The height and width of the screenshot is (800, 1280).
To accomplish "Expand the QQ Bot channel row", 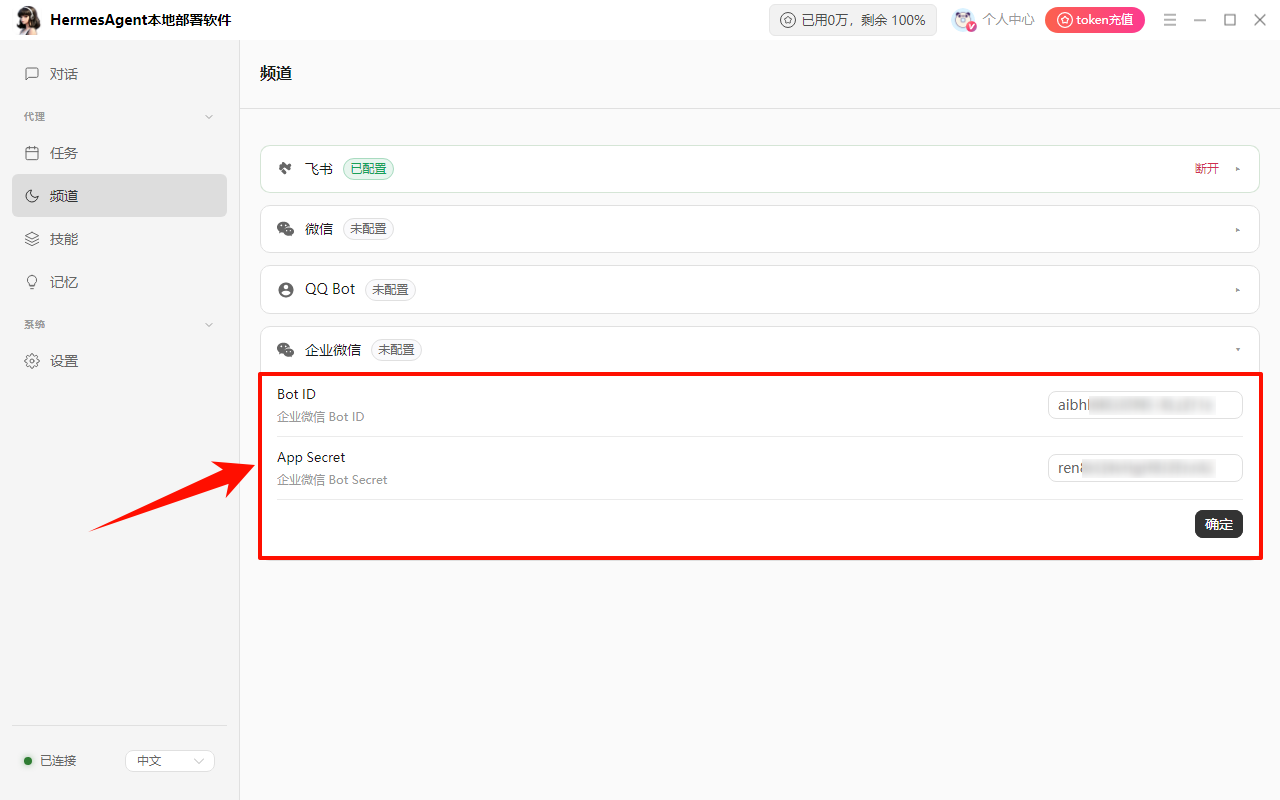I will coord(1238,290).
